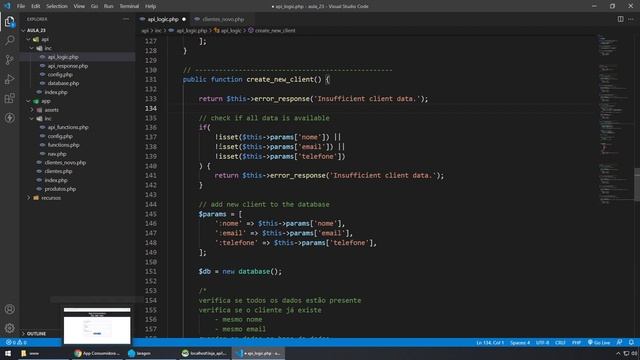Click the errors and warnings status indicator
Screen dimensions: 640x360
16,342
